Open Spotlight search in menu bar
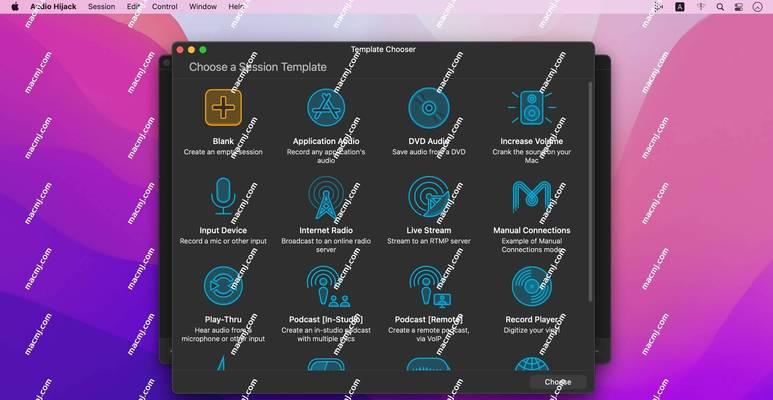This screenshot has height=400, width=773. coord(720,7)
